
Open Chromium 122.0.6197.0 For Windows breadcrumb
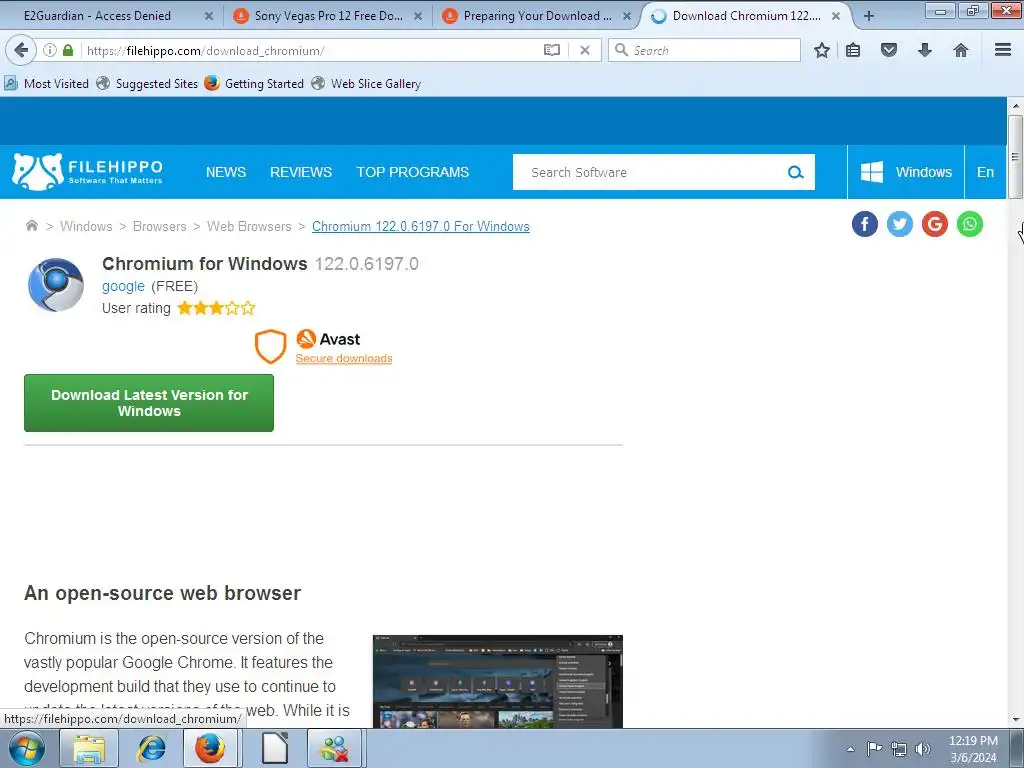pos(421,226)
